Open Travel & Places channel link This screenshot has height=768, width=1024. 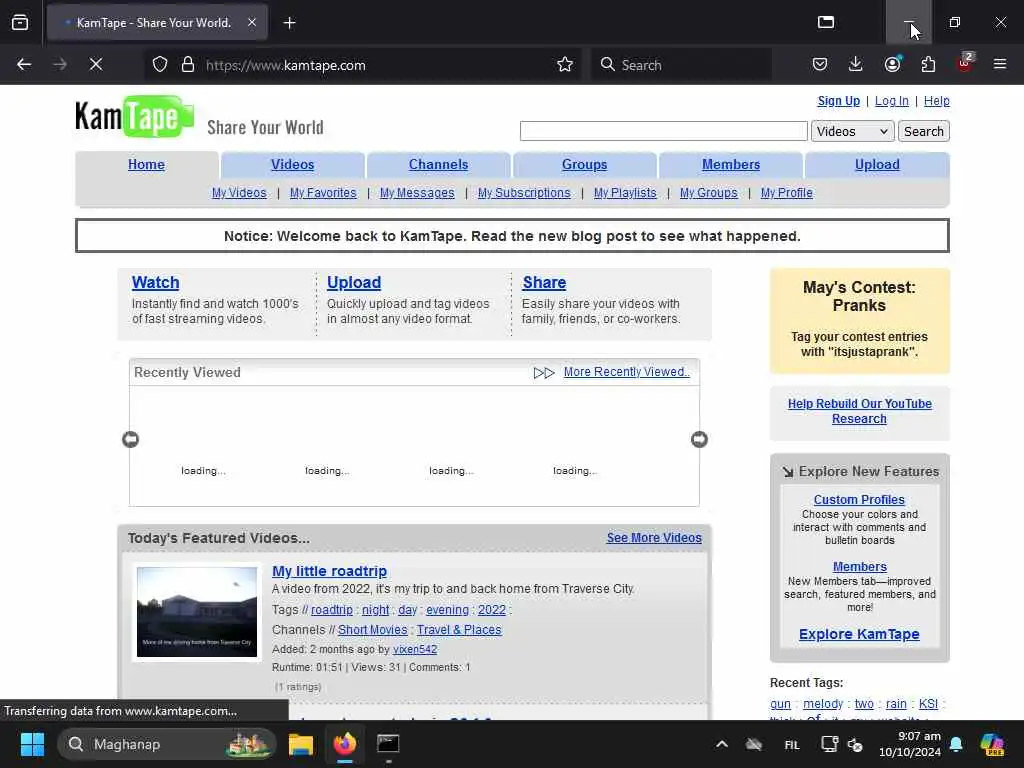(459, 630)
